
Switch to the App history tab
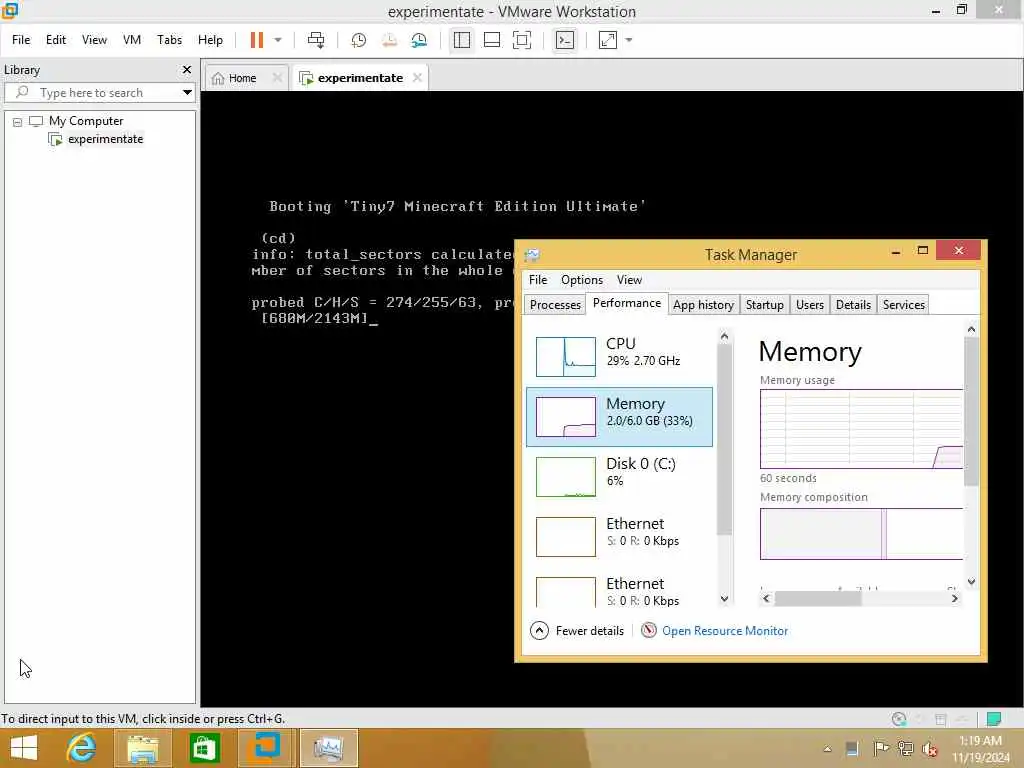pos(703,304)
